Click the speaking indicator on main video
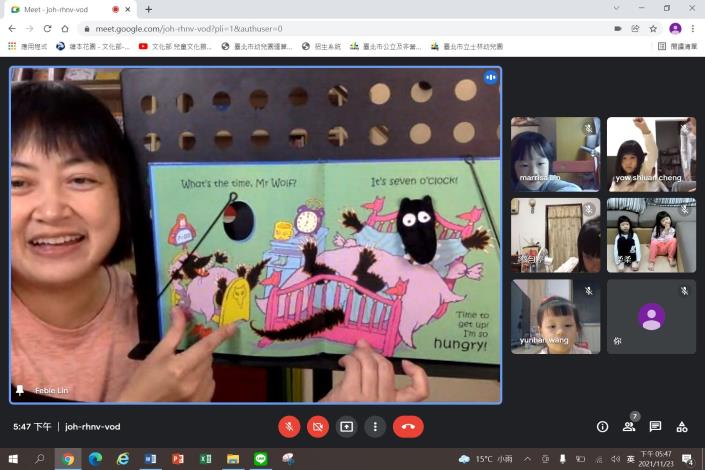 pyautogui.click(x=491, y=77)
